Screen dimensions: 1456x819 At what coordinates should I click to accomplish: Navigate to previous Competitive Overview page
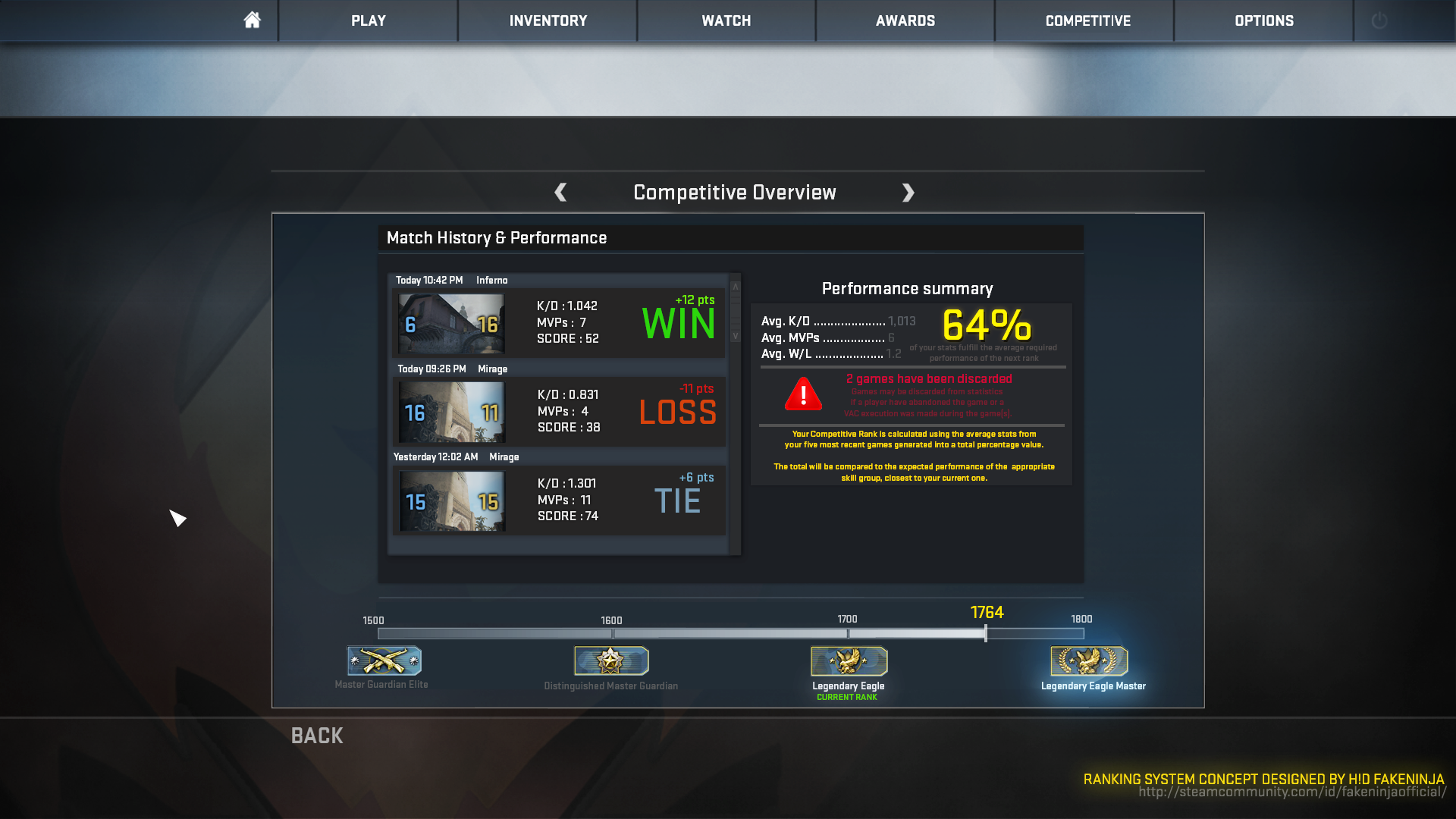559,193
